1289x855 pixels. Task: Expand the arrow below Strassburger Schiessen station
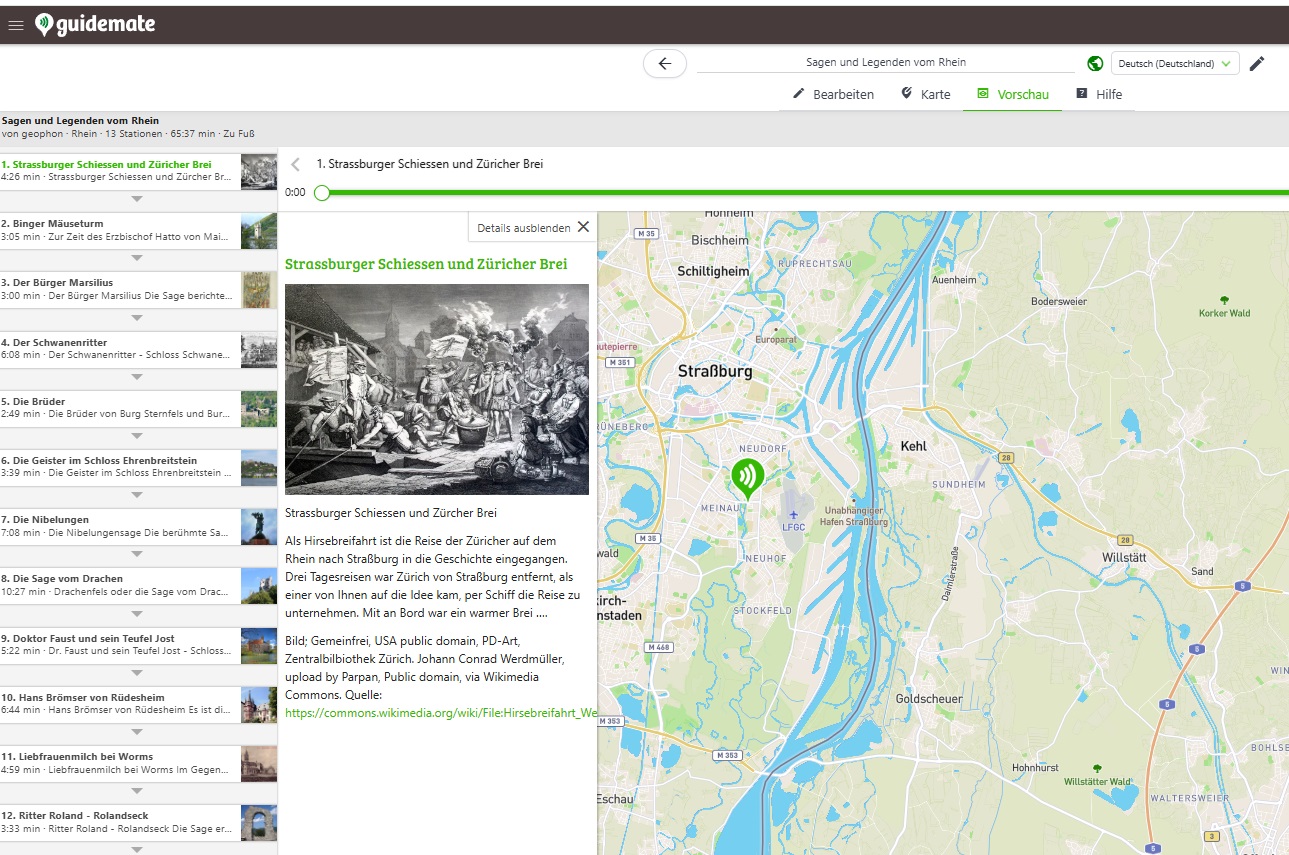(x=138, y=199)
